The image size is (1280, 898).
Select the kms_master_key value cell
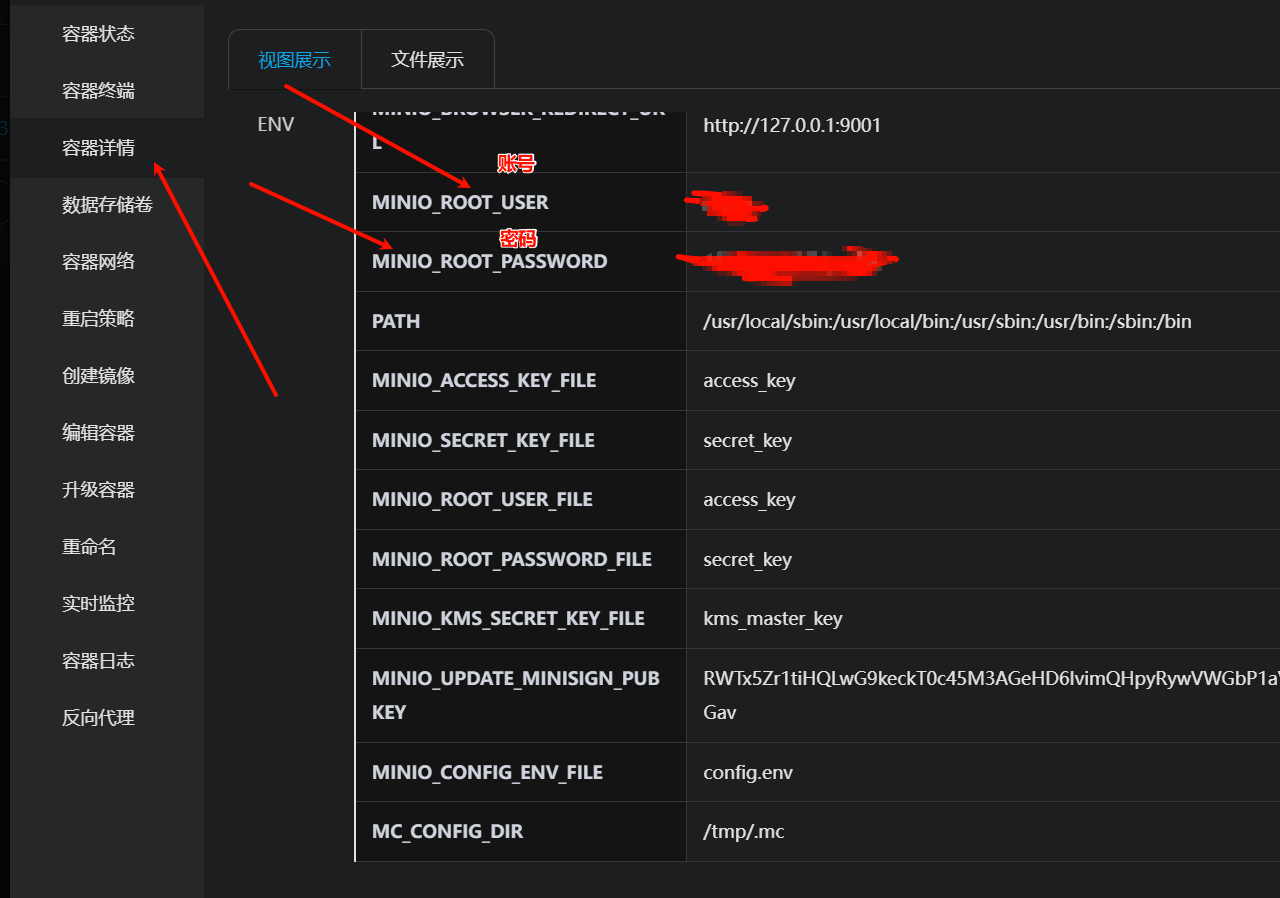[x=772, y=619]
